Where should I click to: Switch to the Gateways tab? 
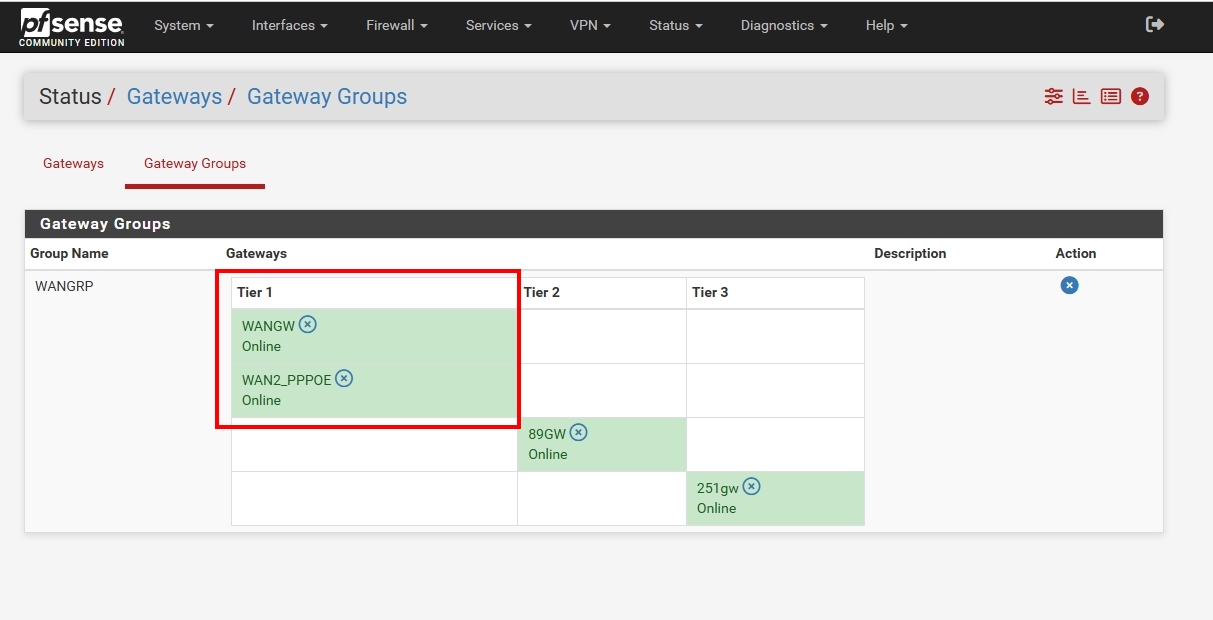pos(73,163)
